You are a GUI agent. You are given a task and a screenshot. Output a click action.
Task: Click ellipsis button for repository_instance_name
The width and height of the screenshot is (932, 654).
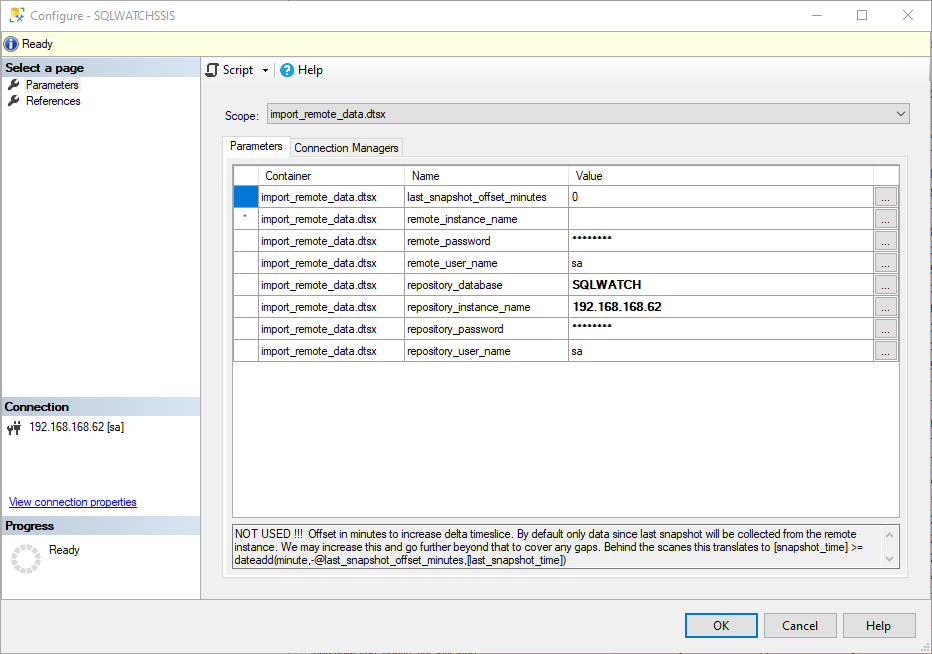click(x=885, y=307)
